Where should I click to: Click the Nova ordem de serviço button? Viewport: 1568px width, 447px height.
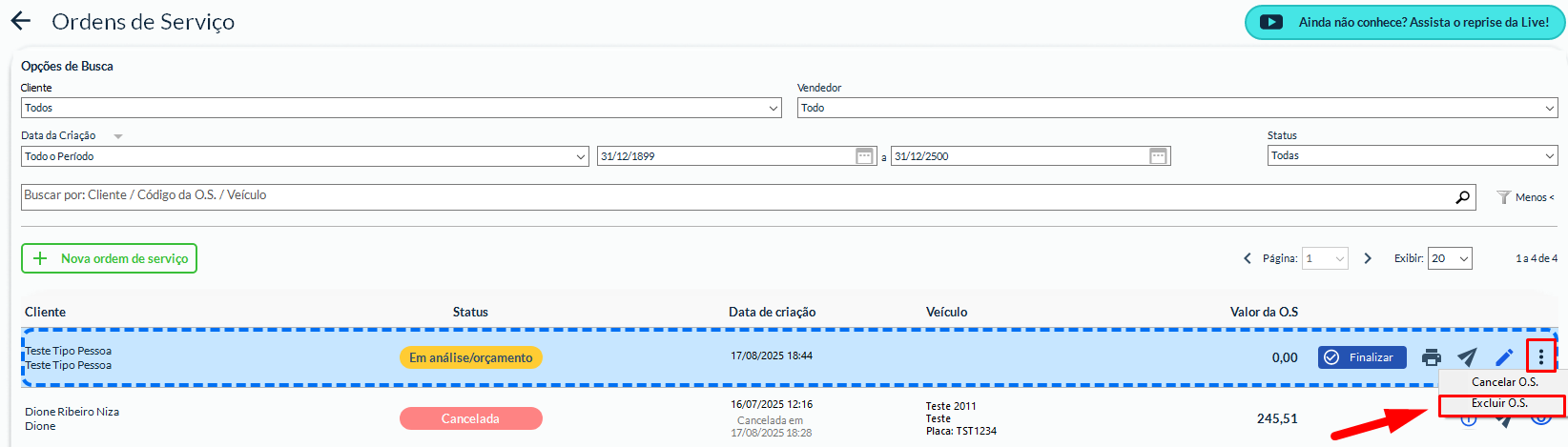point(110,258)
